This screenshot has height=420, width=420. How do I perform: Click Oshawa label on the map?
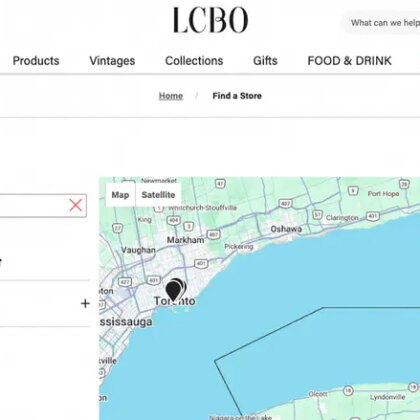coord(286,229)
